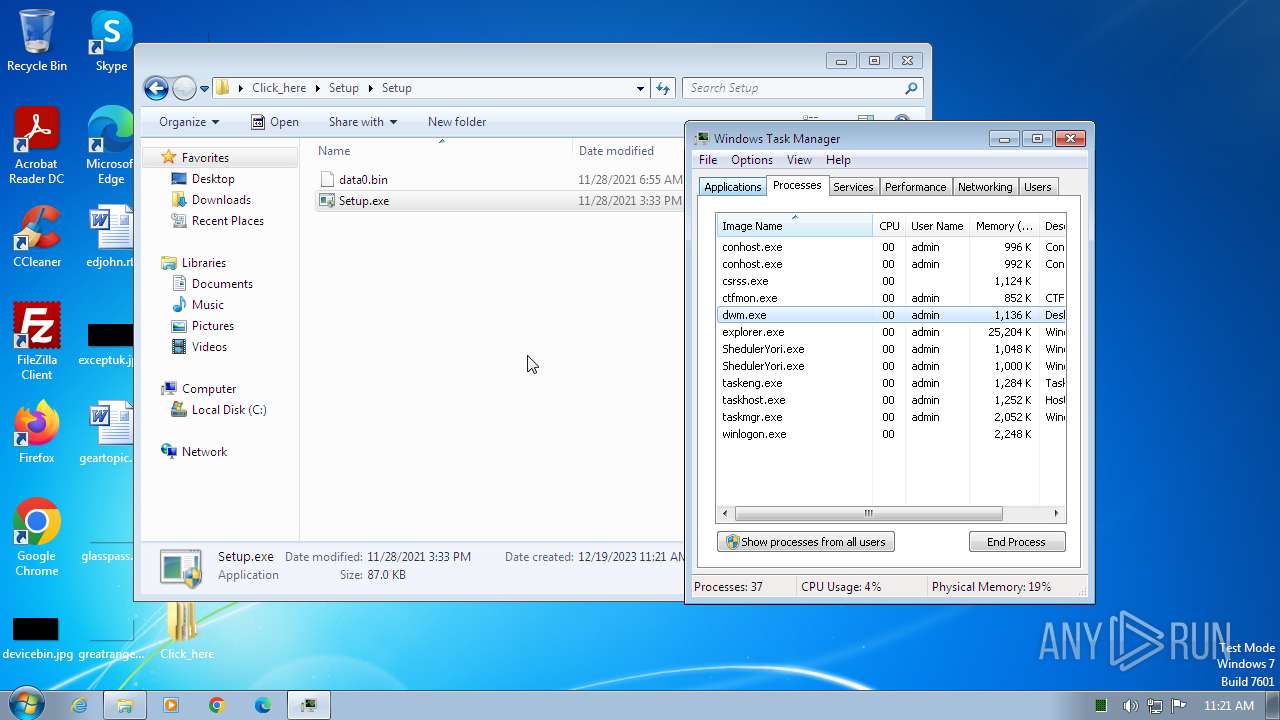Sort processes by CPU column header
This screenshot has height=720, width=1280.
[x=889, y=226]
